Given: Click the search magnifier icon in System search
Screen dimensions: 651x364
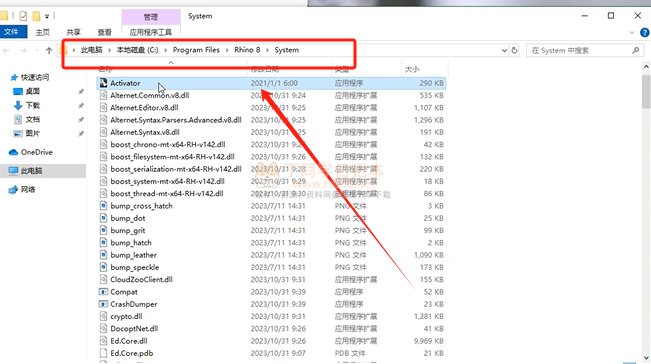Looking at the screenshot, I should (x=636, y=50).
